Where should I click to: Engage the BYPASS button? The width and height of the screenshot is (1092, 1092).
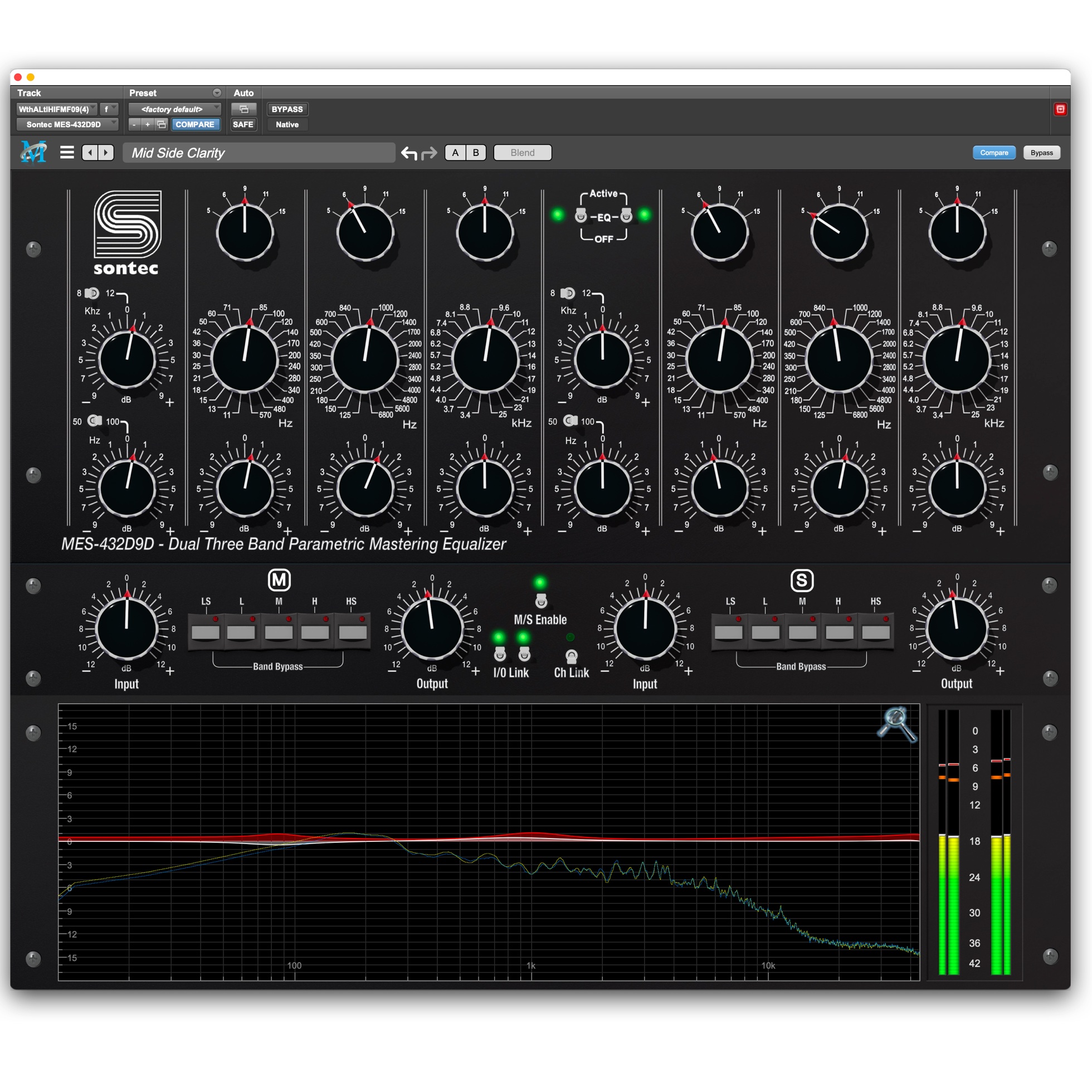point(286,109)
